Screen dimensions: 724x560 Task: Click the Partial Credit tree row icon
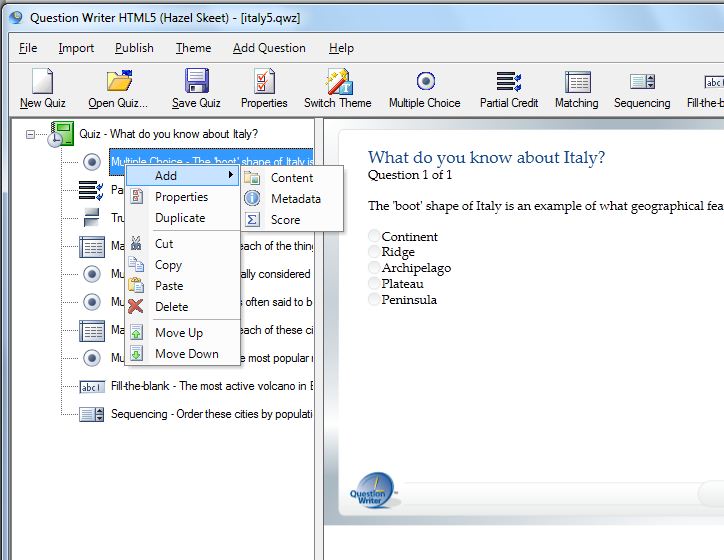91,190
